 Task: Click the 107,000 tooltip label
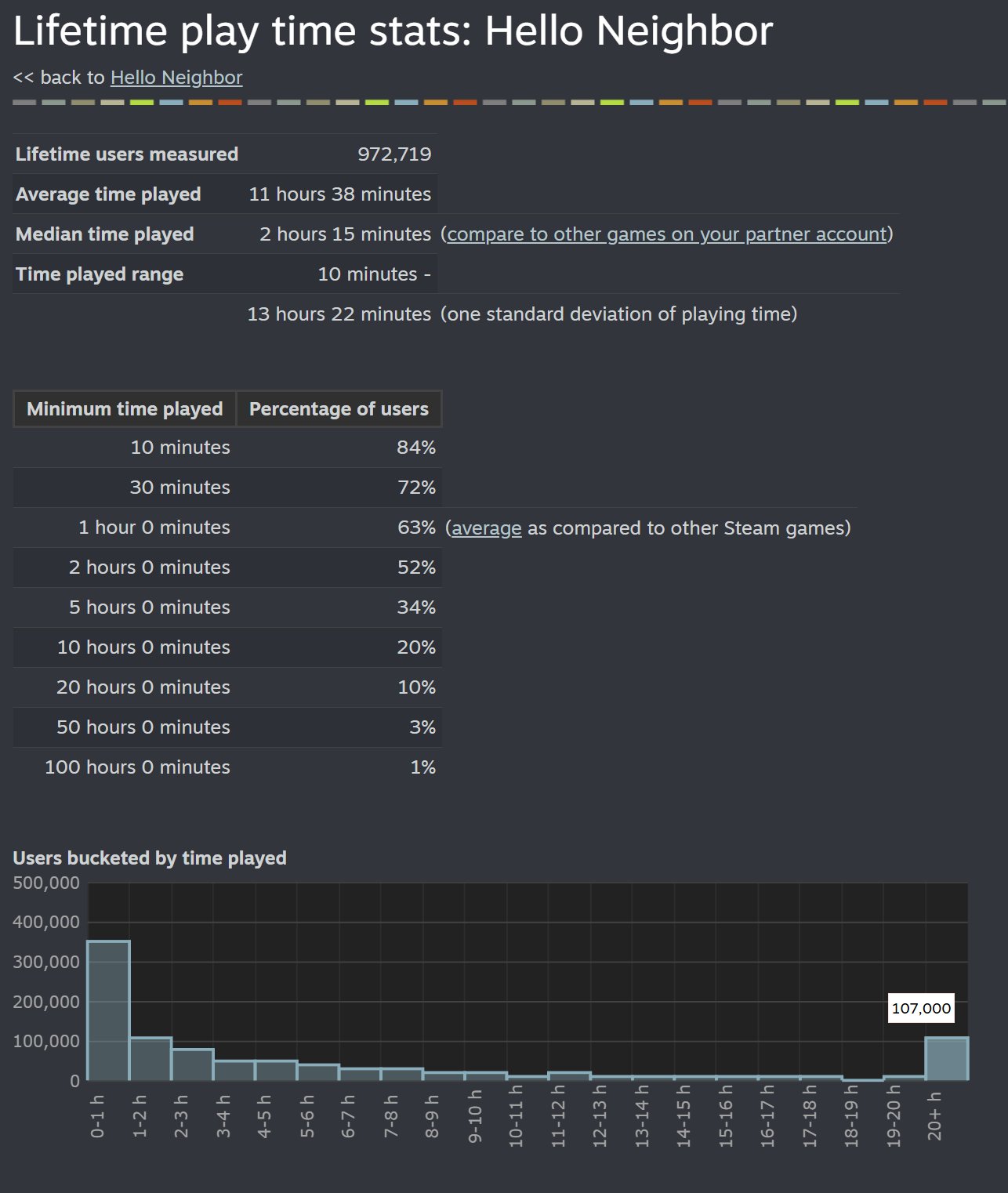tap(921, 1008)
